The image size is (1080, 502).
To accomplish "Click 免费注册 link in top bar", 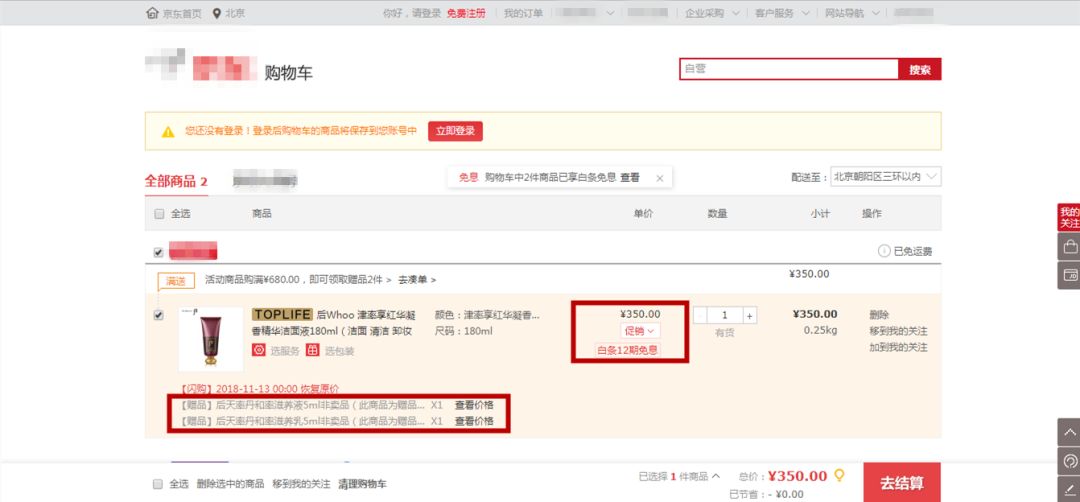I will 466,13.
